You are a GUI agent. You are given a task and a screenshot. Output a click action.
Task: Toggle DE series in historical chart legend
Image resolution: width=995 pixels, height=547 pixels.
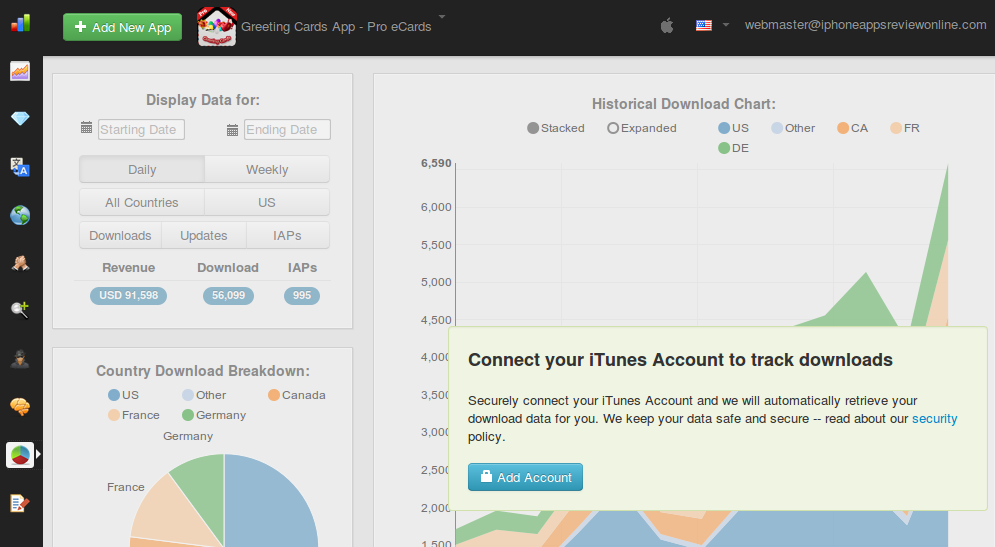point(734,148)
